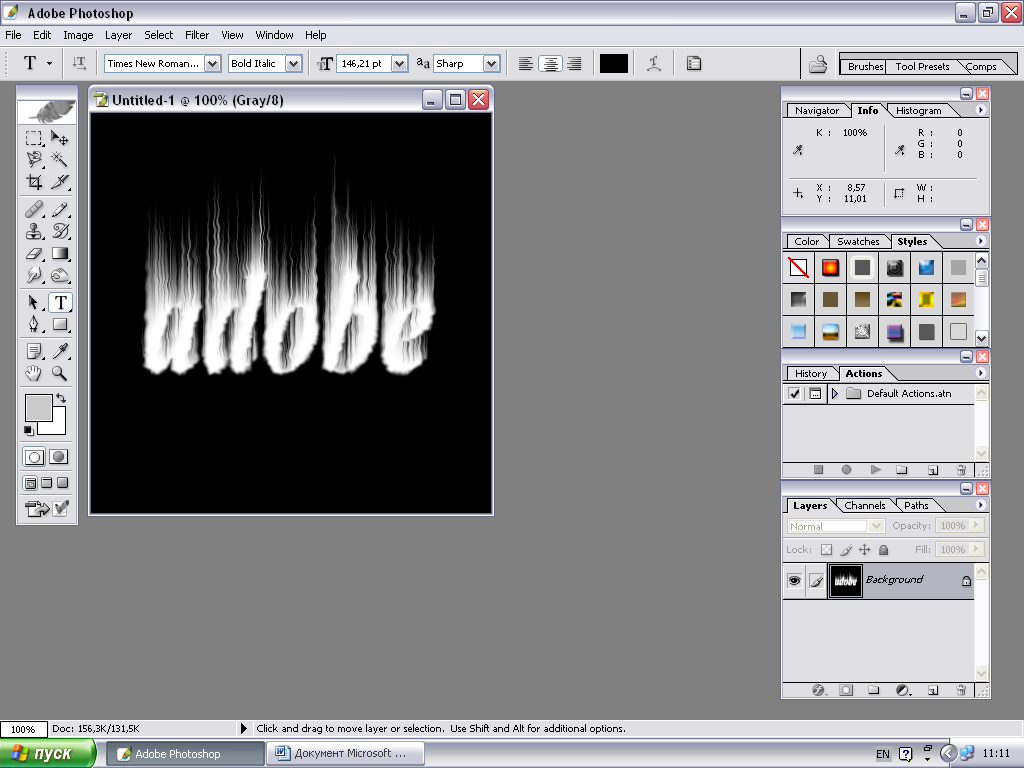The width and height of the screenshot is (1024, 768).
Task: Select the Zoom tool
Action: 60,374
